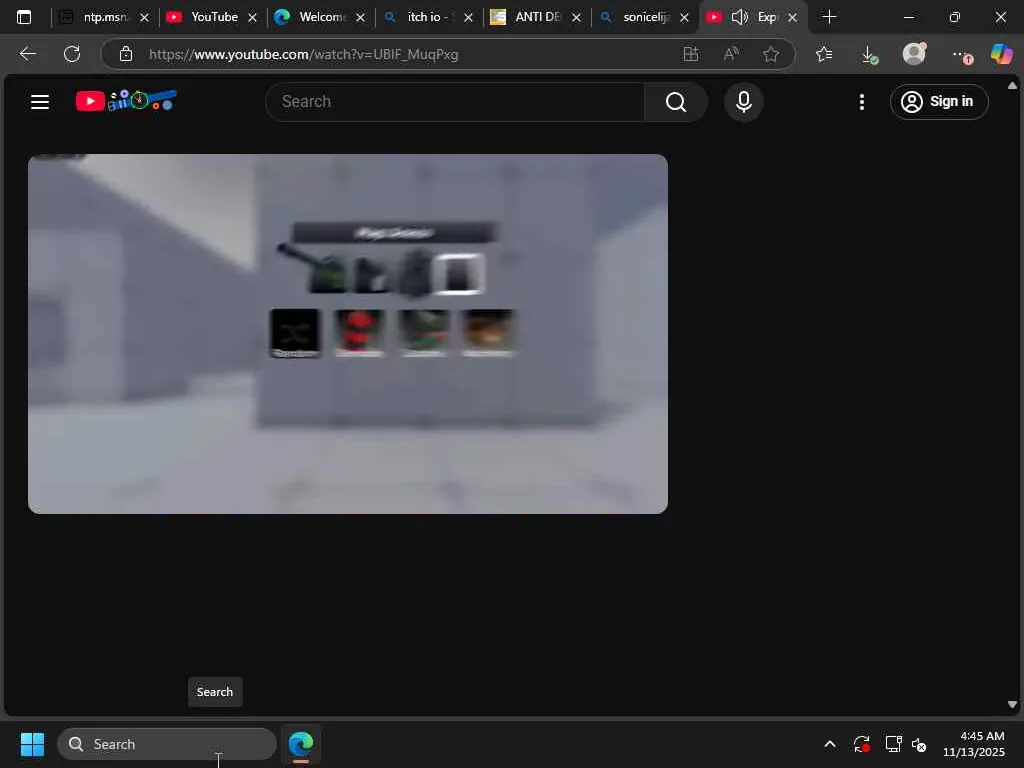This screenshot has width=1024, height=768.
Task: Open the Downloads icon
Action: pos(869,54)
